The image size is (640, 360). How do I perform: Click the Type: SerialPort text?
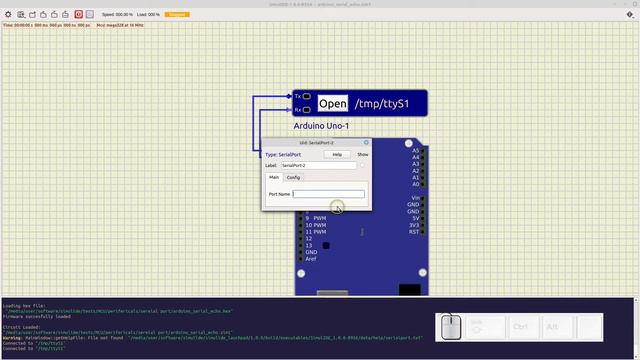coord(283,155)
